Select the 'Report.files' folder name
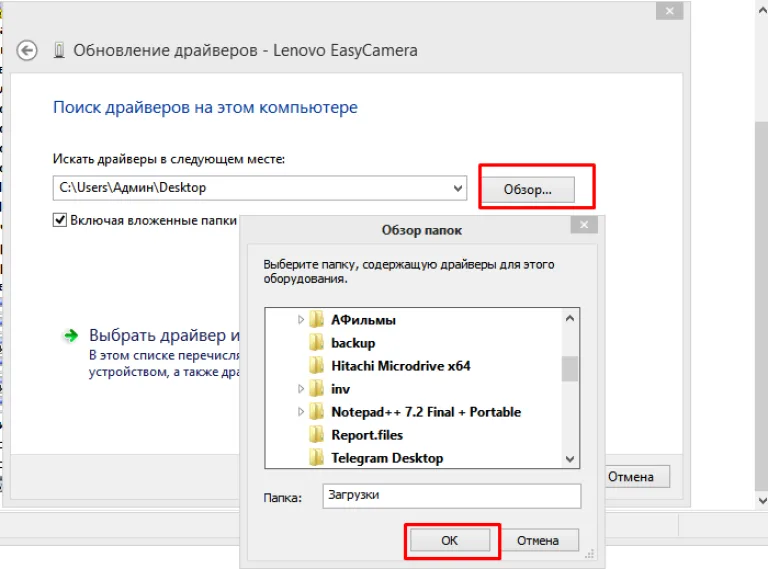 [x=367, y=435]
